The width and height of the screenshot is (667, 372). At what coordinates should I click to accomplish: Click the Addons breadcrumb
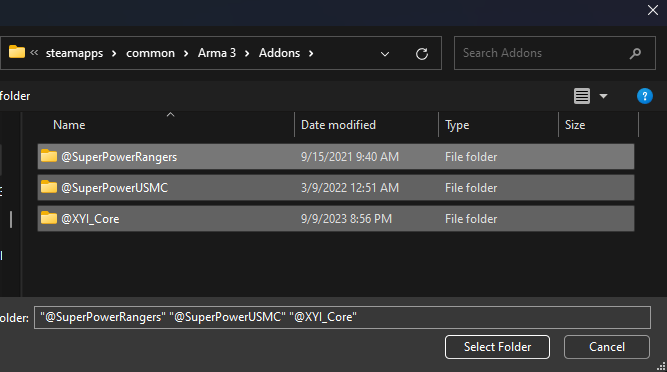point(279,53)
